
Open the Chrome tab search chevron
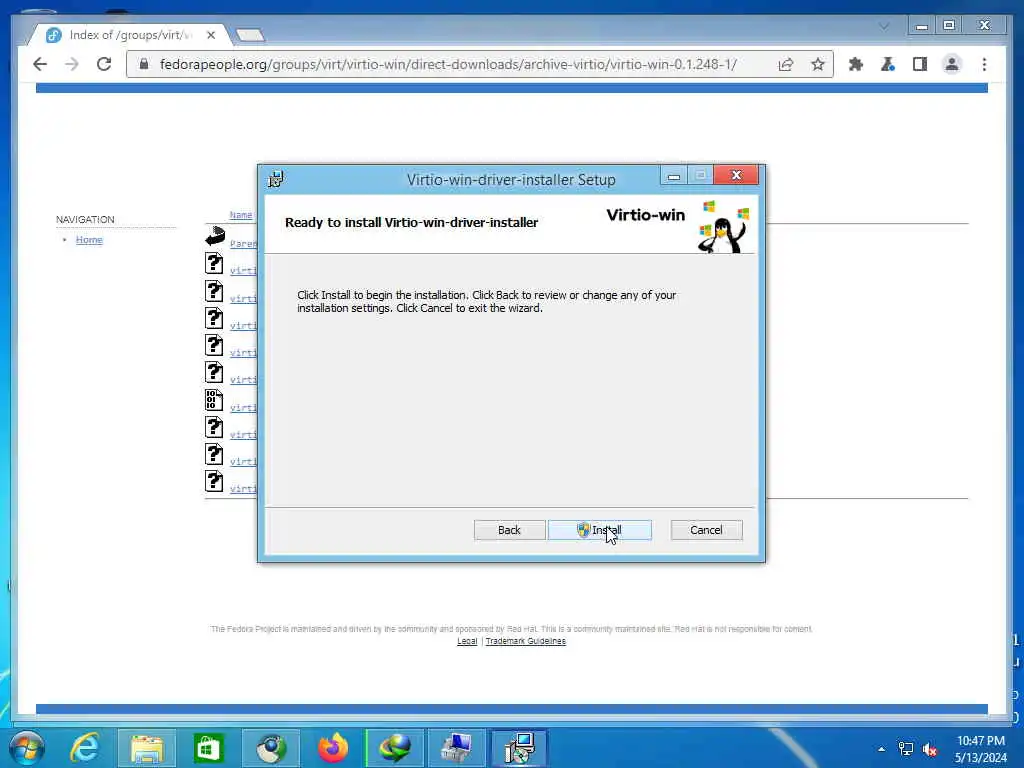pyautogui.click(x=884, y=26)
